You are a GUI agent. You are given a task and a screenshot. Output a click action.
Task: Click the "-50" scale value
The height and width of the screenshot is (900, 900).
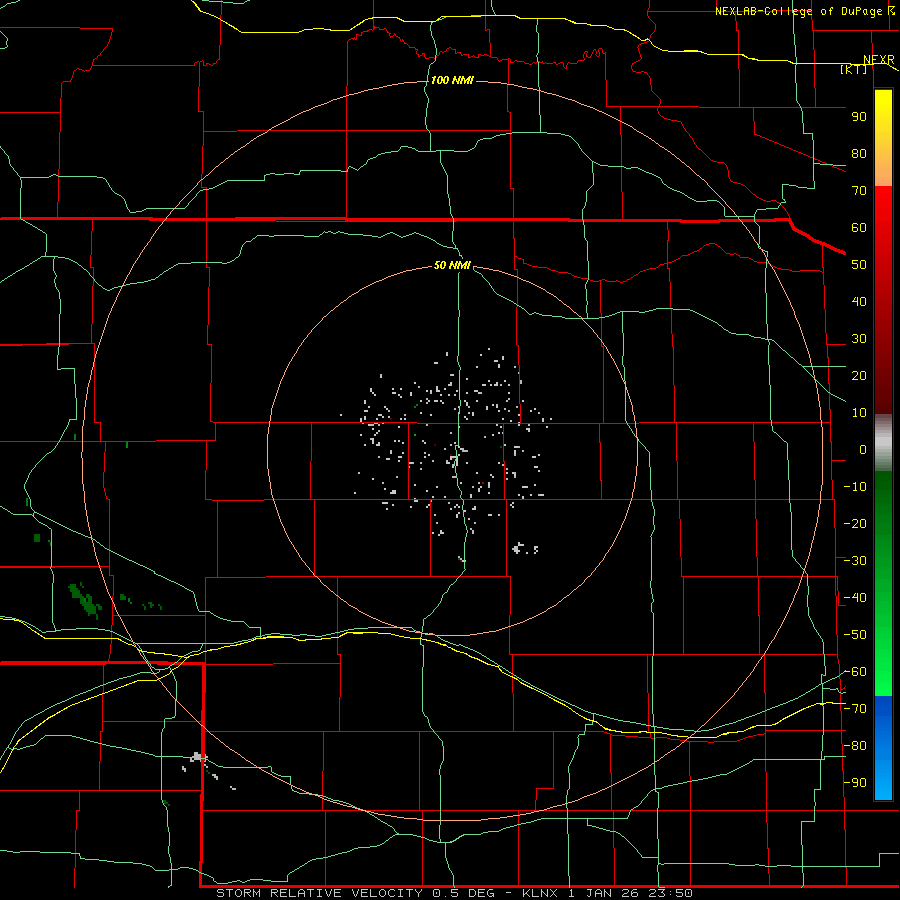coord(855,635)
